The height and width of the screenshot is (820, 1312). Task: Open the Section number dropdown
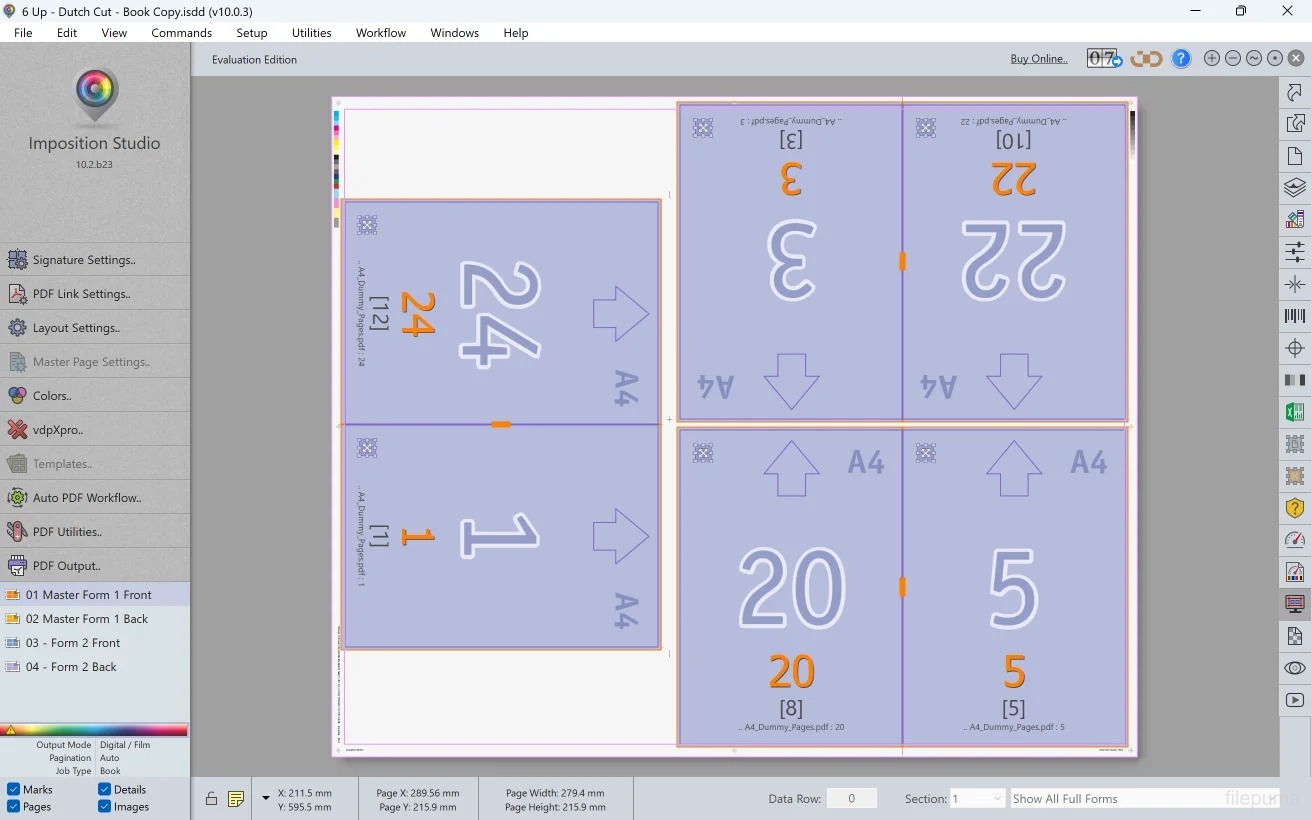point(977,798)
